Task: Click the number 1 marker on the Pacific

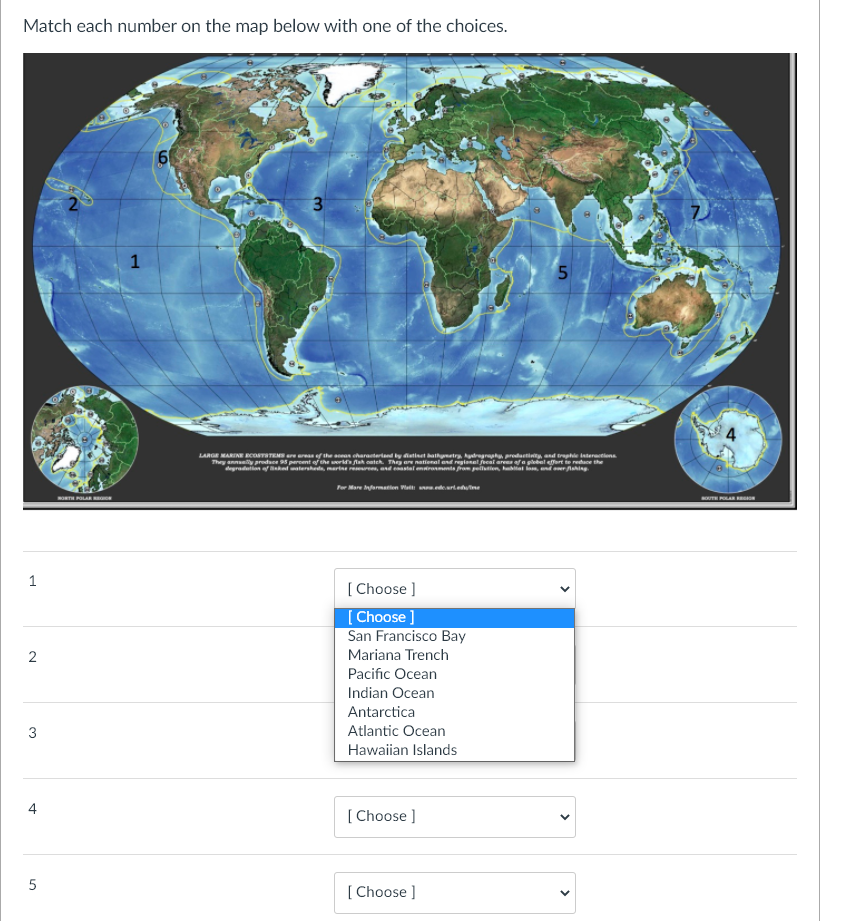Action: [135, 262]
